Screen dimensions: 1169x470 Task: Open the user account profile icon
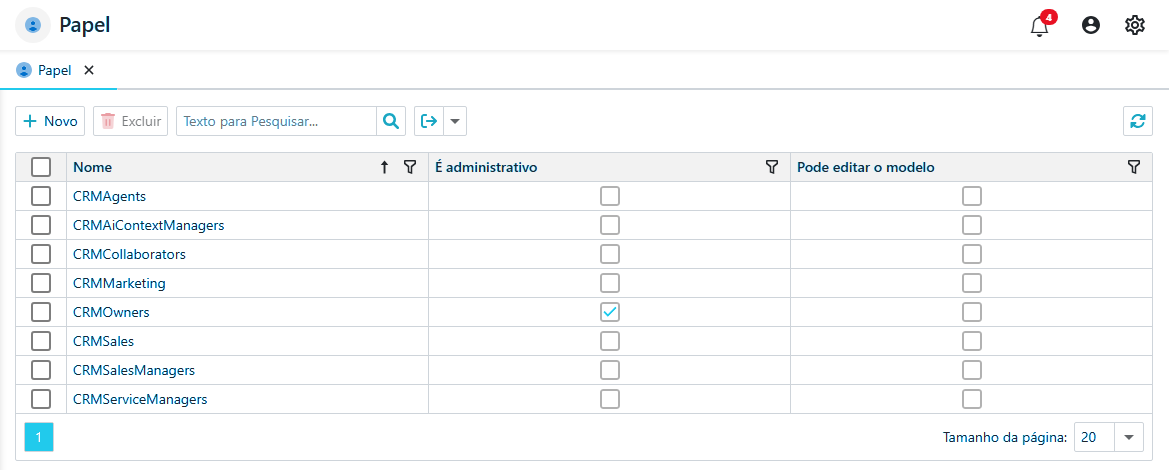(x=1091, y=25)
